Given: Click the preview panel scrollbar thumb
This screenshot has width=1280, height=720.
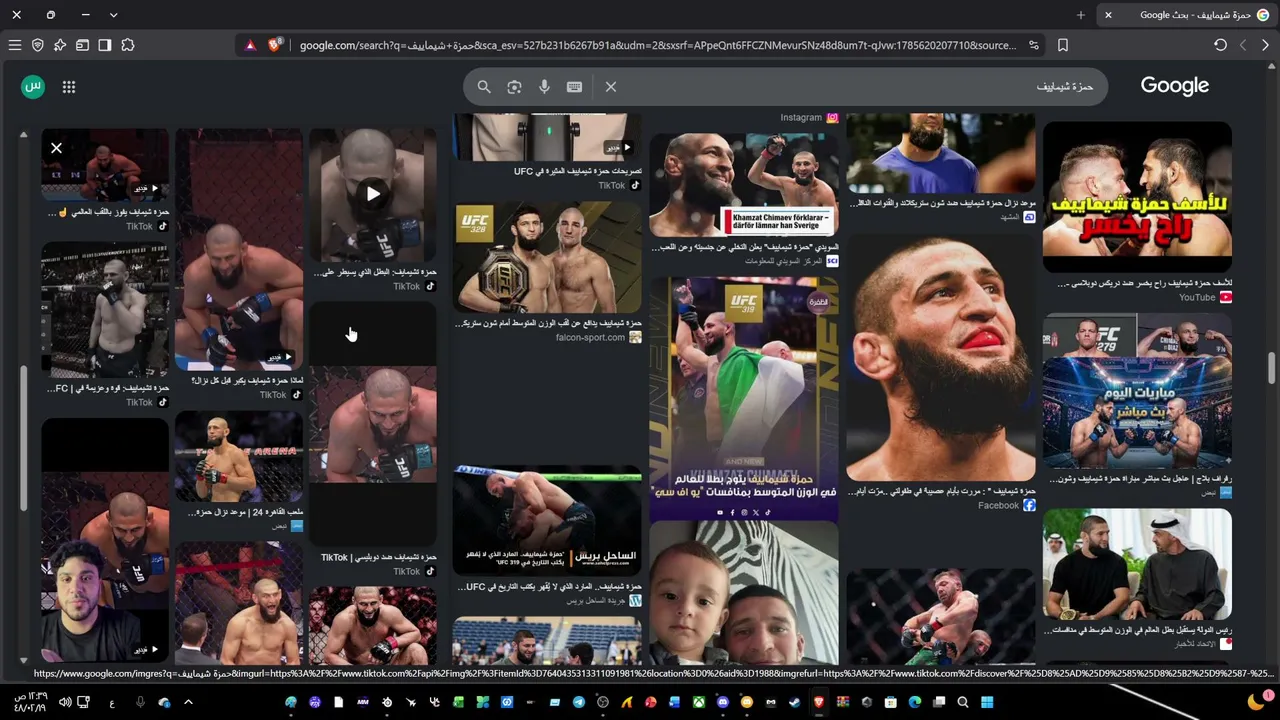Looking at the screenshot, I should 23,440.
